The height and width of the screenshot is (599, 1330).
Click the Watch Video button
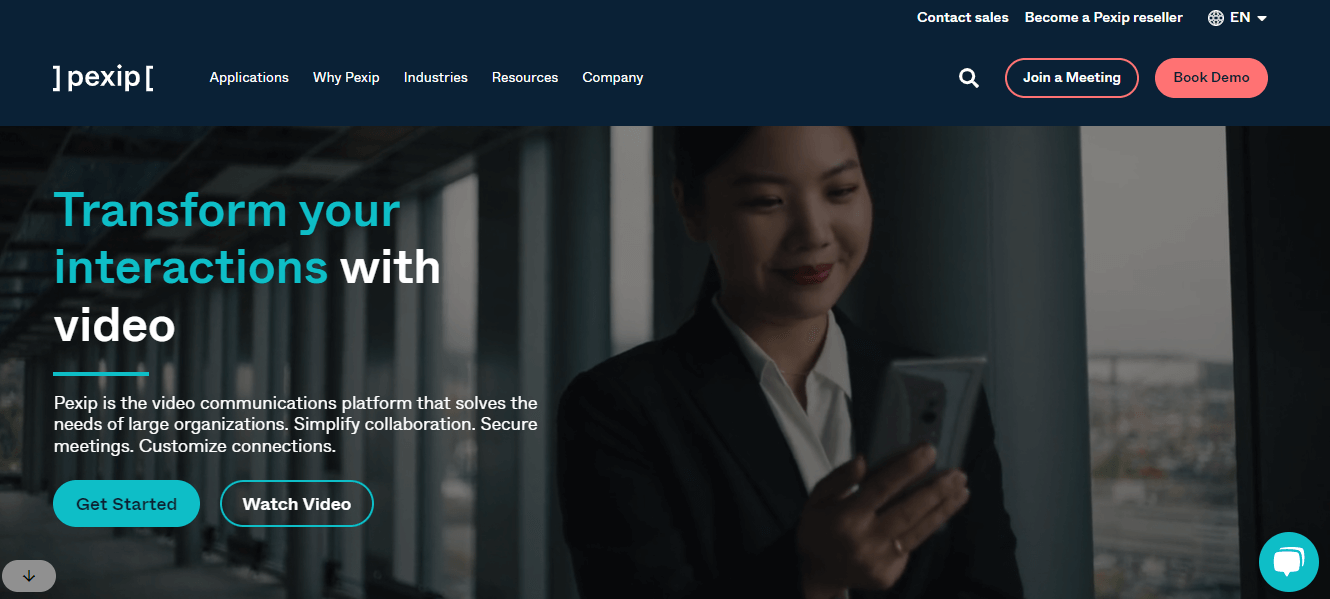pos(297,504)
